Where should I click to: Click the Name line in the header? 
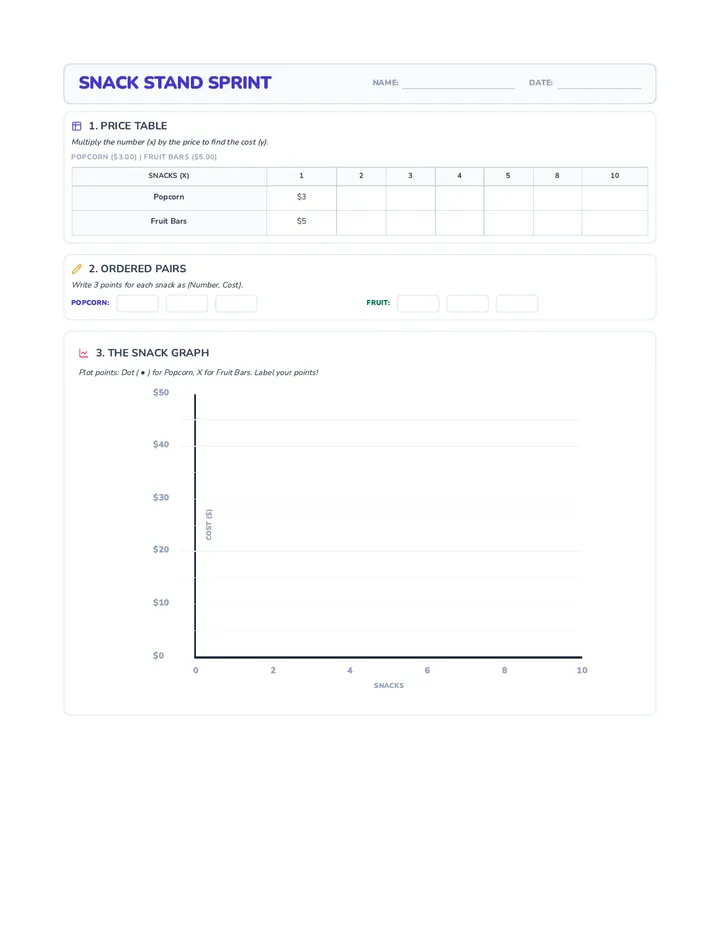tap(458, 83)
